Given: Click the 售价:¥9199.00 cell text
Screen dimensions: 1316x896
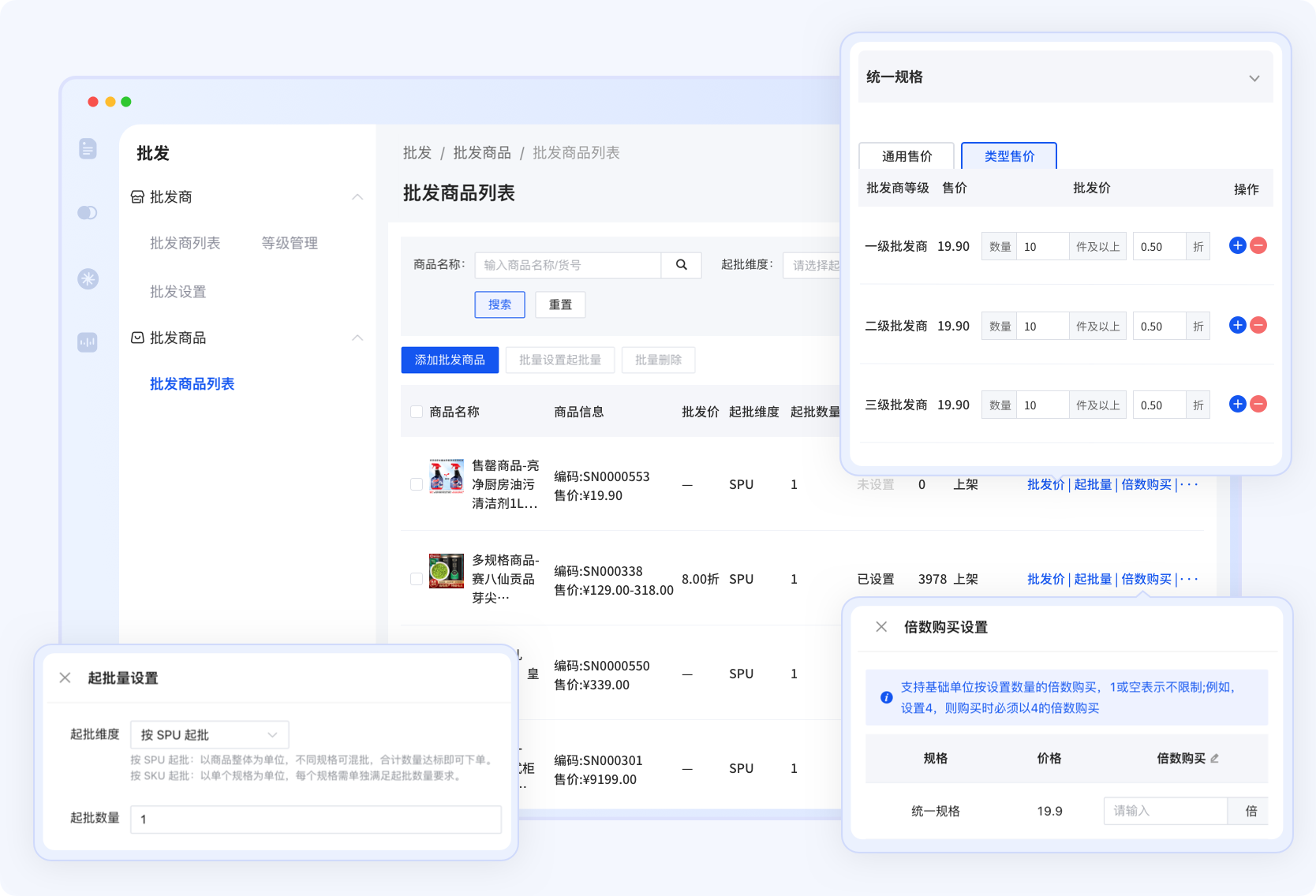Looking at the screenshot, I should tap(595, 779).
